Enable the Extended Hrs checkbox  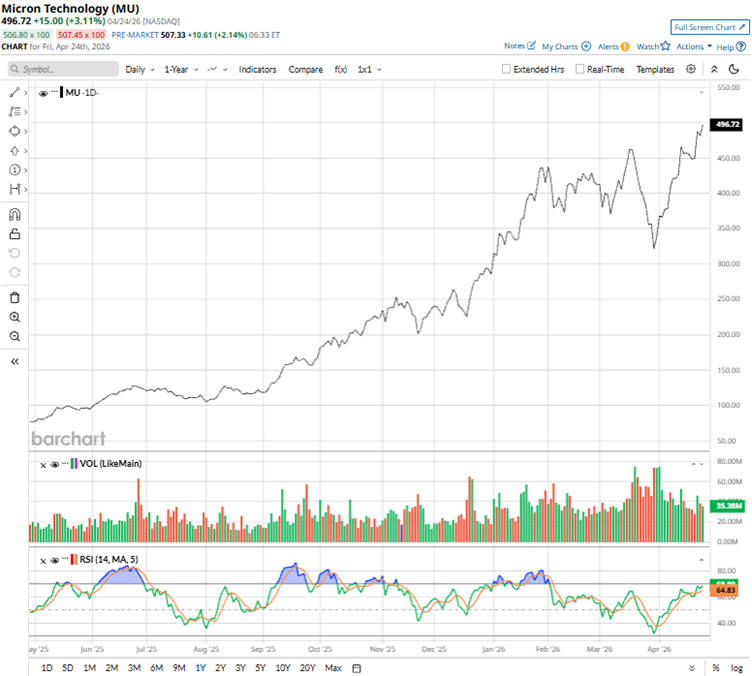pyautogui.click(x=506, y=69)
